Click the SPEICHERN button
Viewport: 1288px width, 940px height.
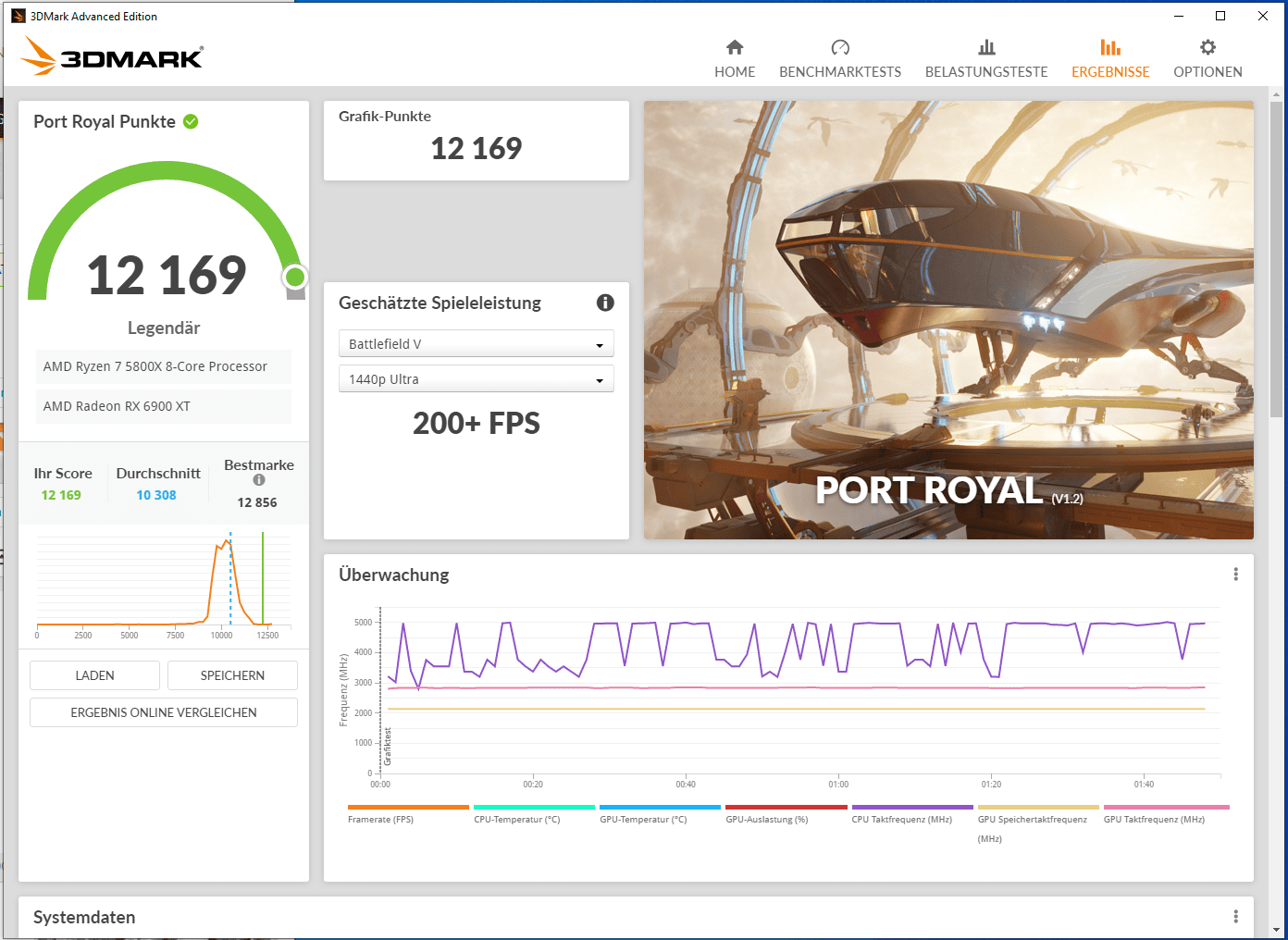pos(232,675)
